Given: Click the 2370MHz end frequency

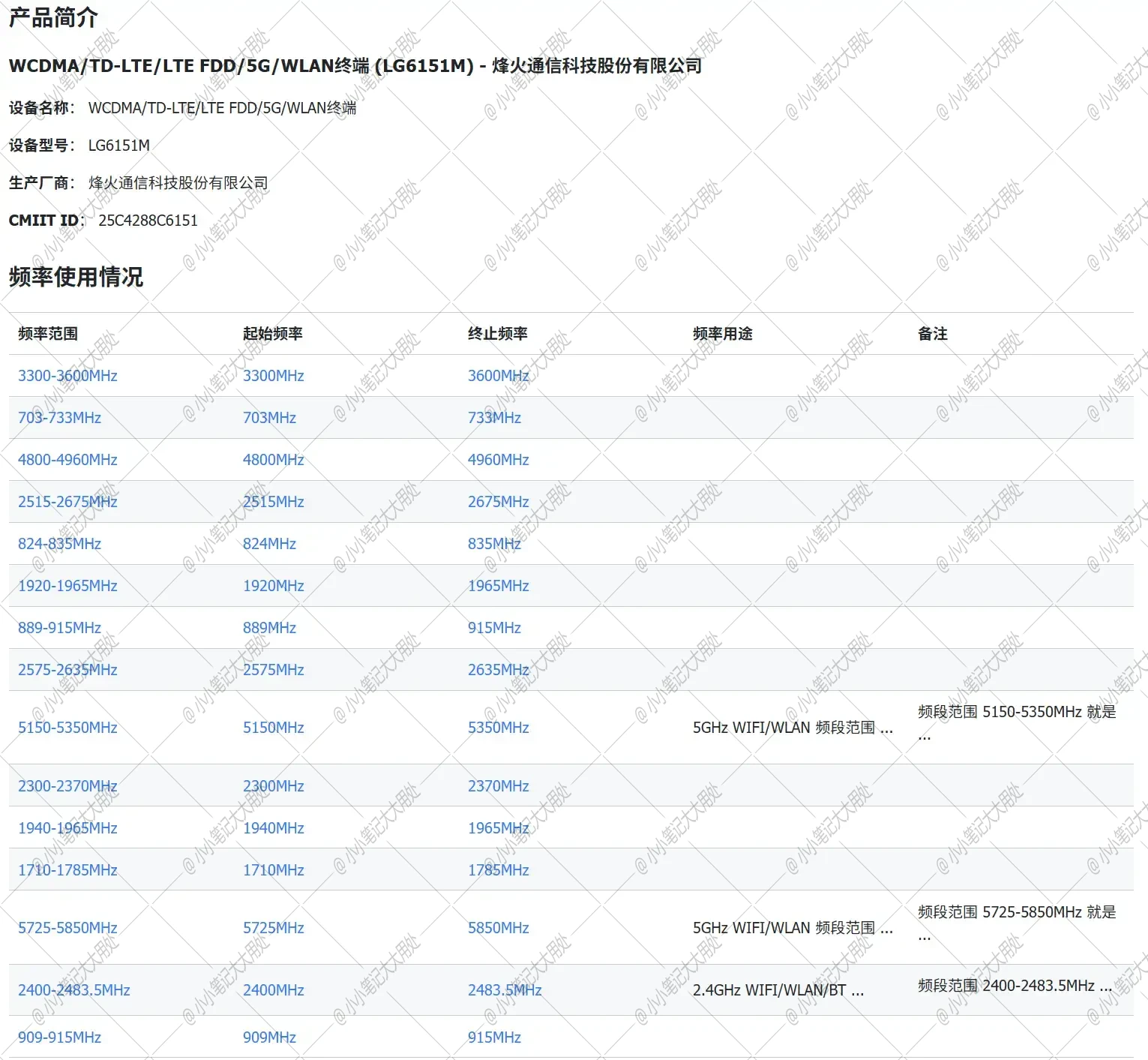Looking at the screenshot, I should pos(498,786).
